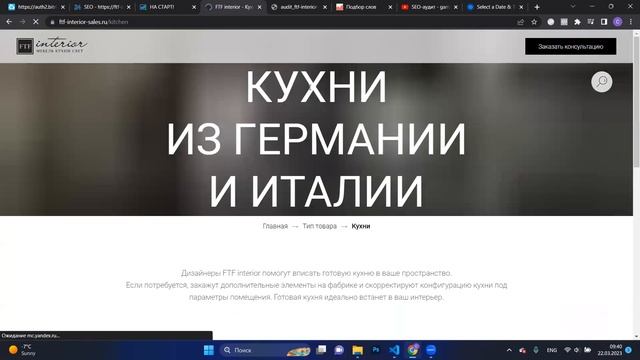Open the clock and date 22.03.2023
The width and height of the screenshot is (640, 360).
pyautogui.click(x=610, y=350)
